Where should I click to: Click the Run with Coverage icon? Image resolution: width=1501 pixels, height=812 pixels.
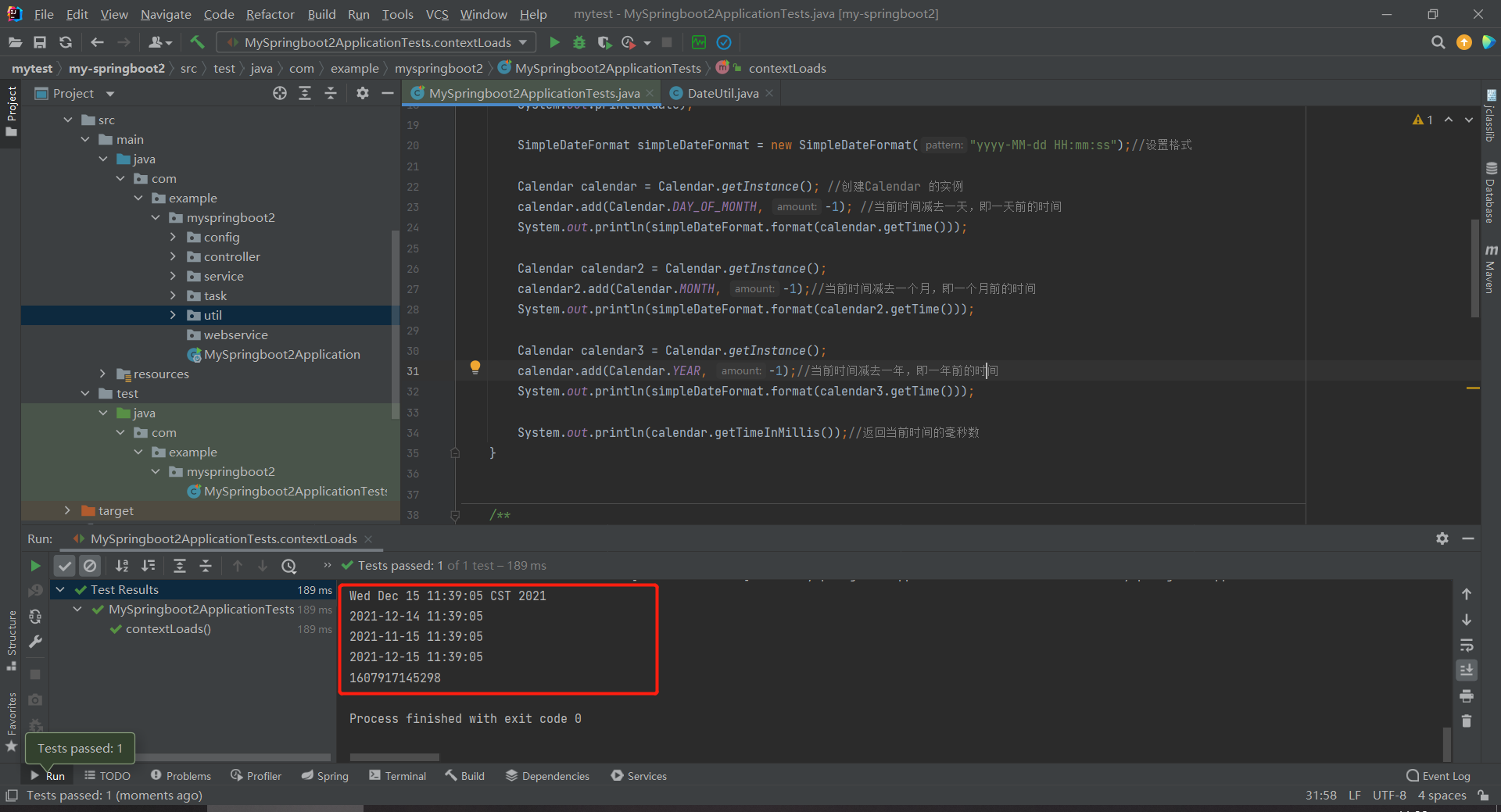(604, 42)
